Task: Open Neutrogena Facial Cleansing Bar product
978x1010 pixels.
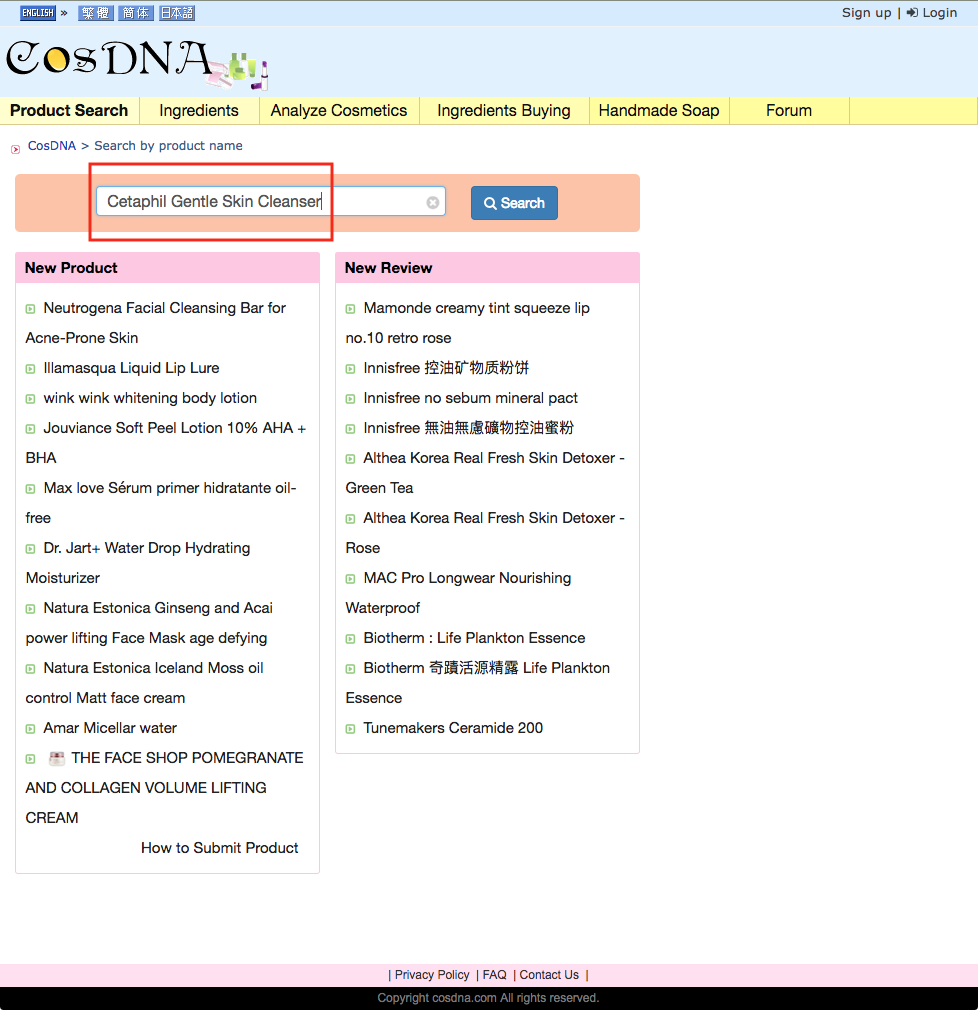Action: (x=155, y=323)
